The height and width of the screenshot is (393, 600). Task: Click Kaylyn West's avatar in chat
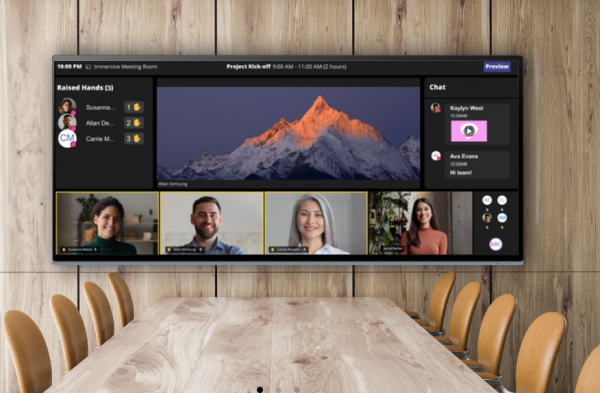tap(435, 108)
